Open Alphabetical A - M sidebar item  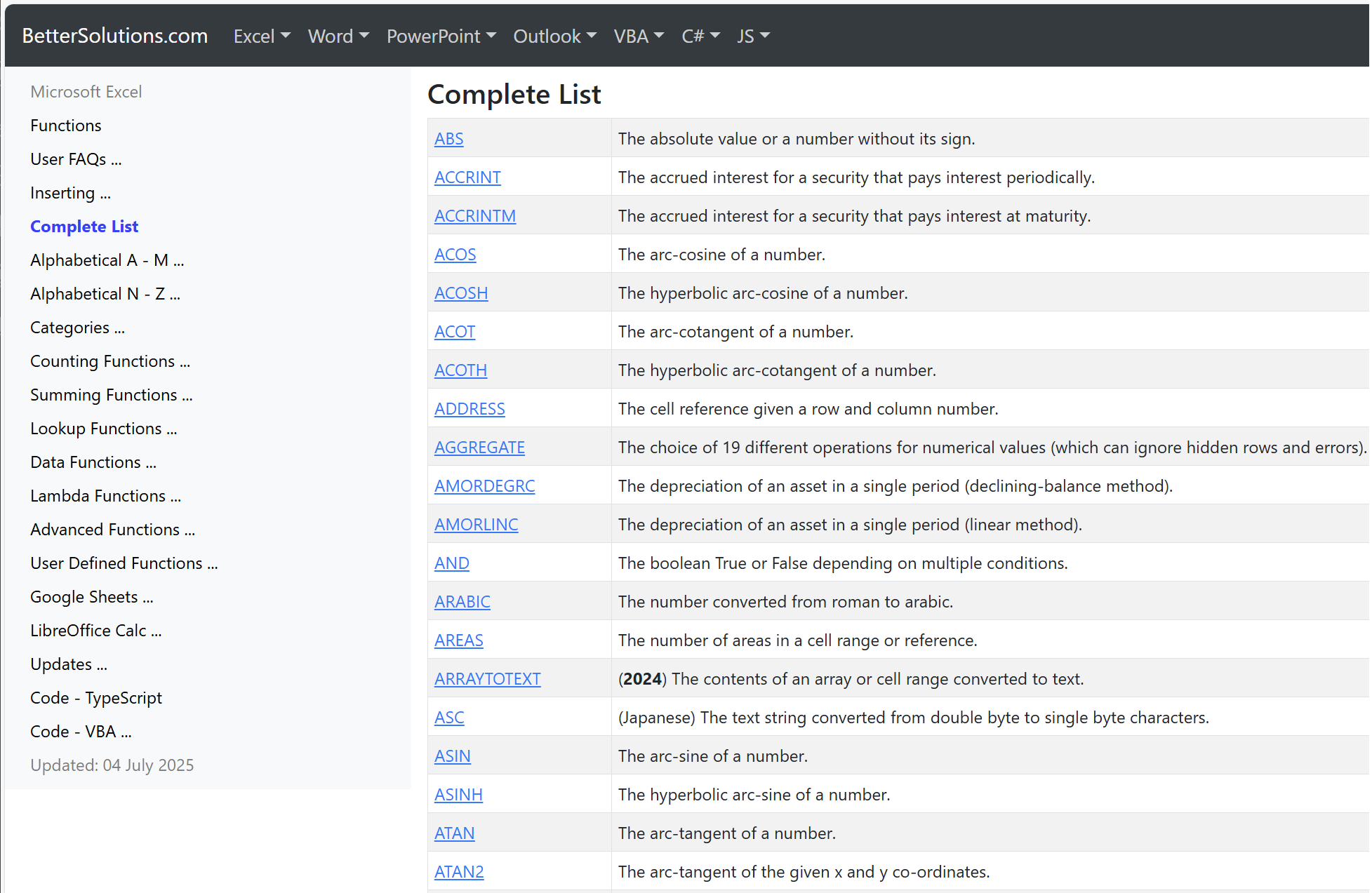point(107,260)
